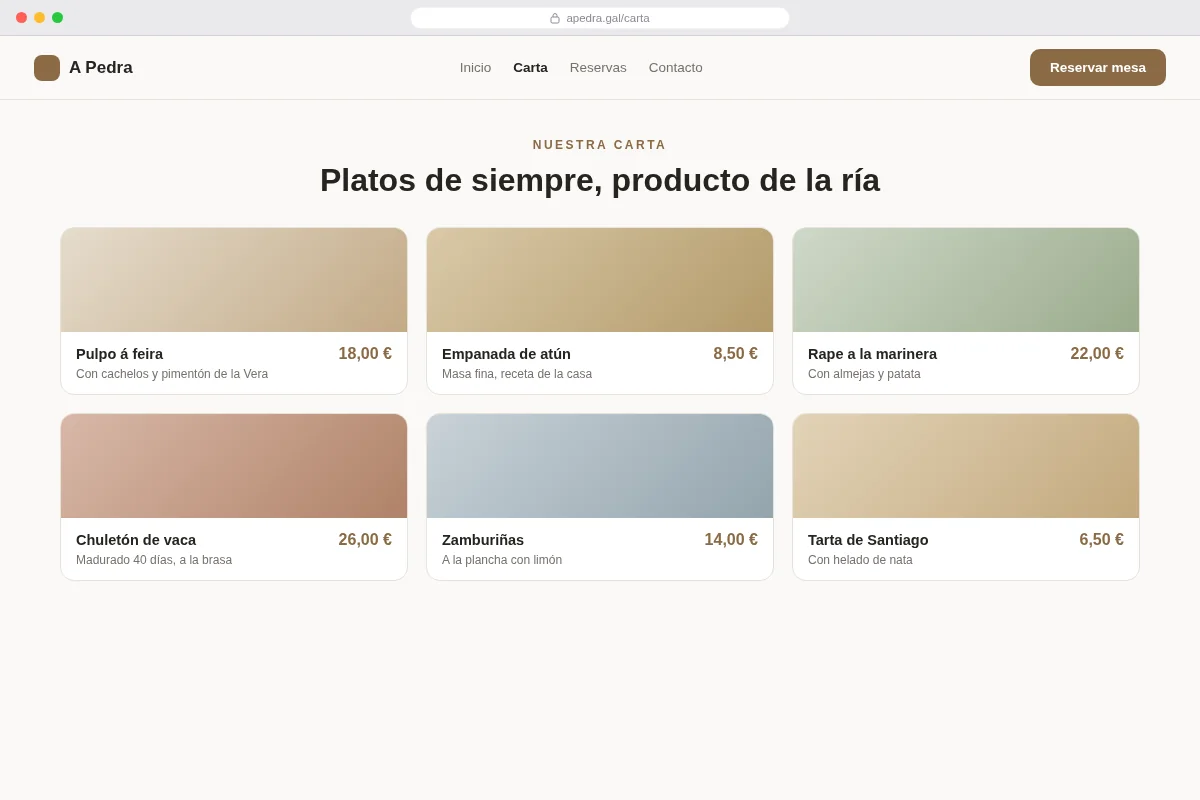The width and height of the screenshot is (1200, 800).
Task: Select the Tarta de Santiago title
Action: pyautogui.click(x=868, y=540)
